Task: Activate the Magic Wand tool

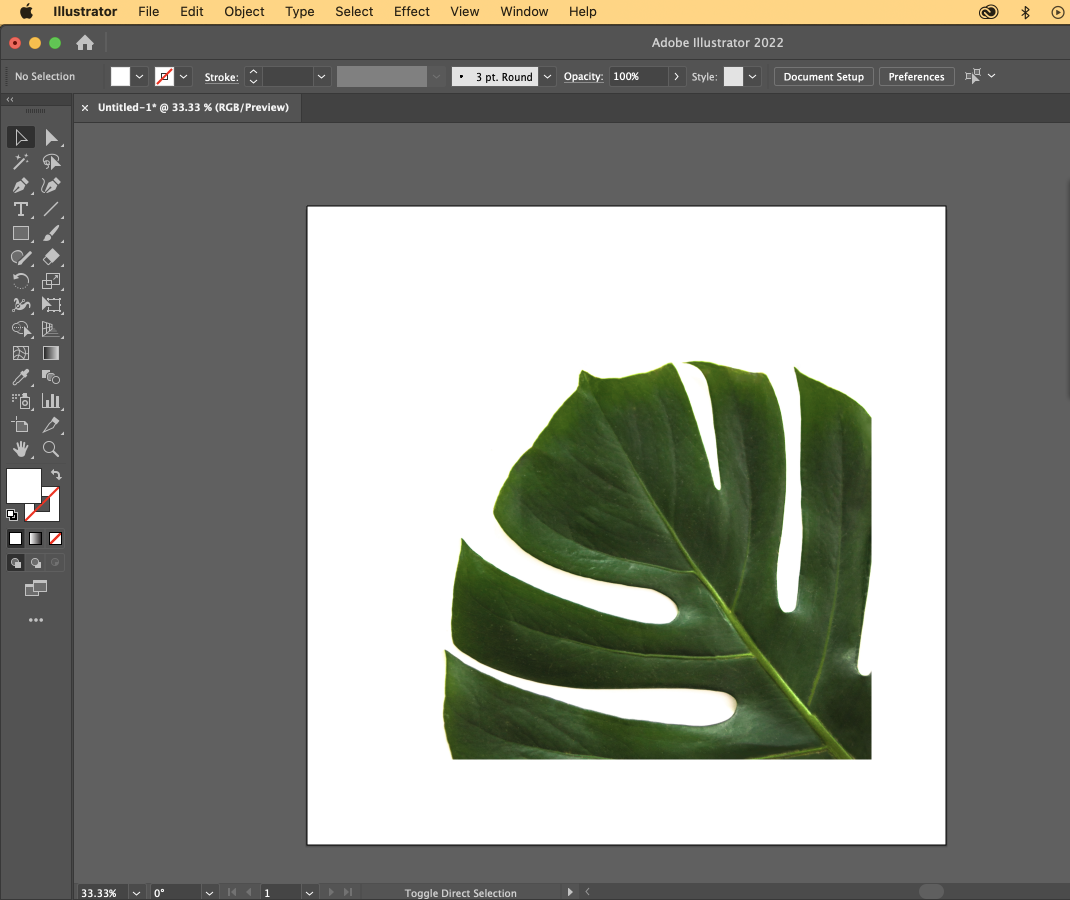Action: 21,161
